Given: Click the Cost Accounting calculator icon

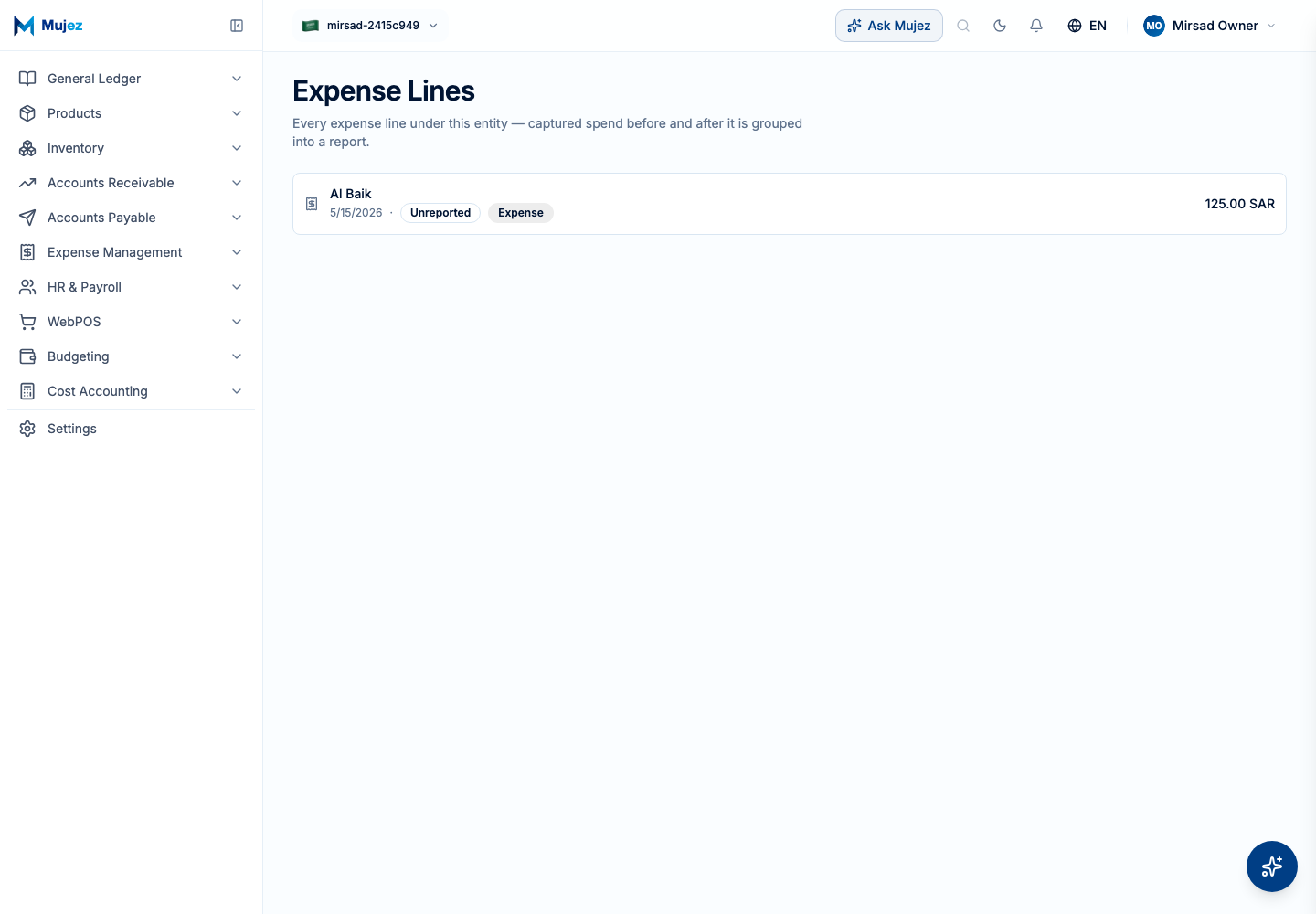Looking at the screenshot, I should point(27,391).
